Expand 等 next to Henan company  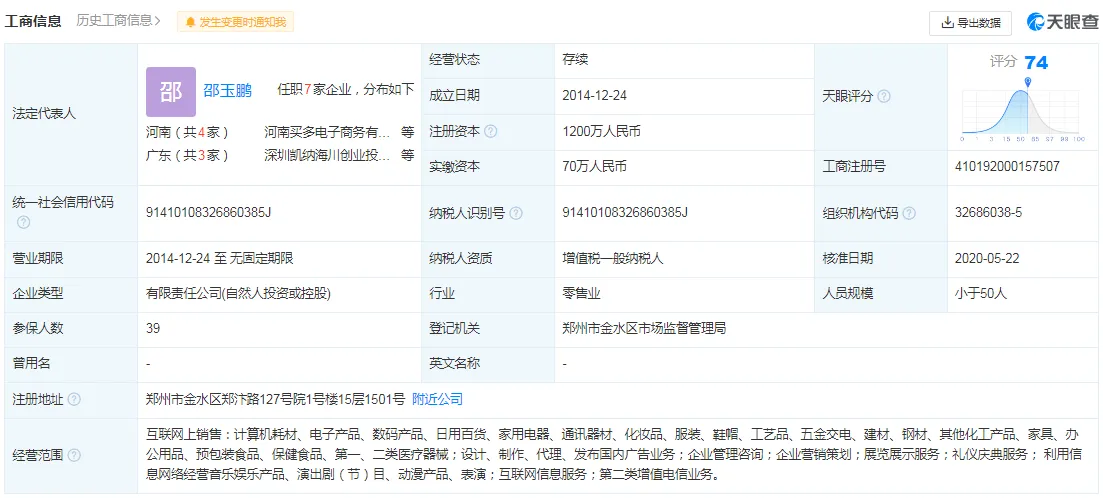pyautogui.click(x=407, y=132)
